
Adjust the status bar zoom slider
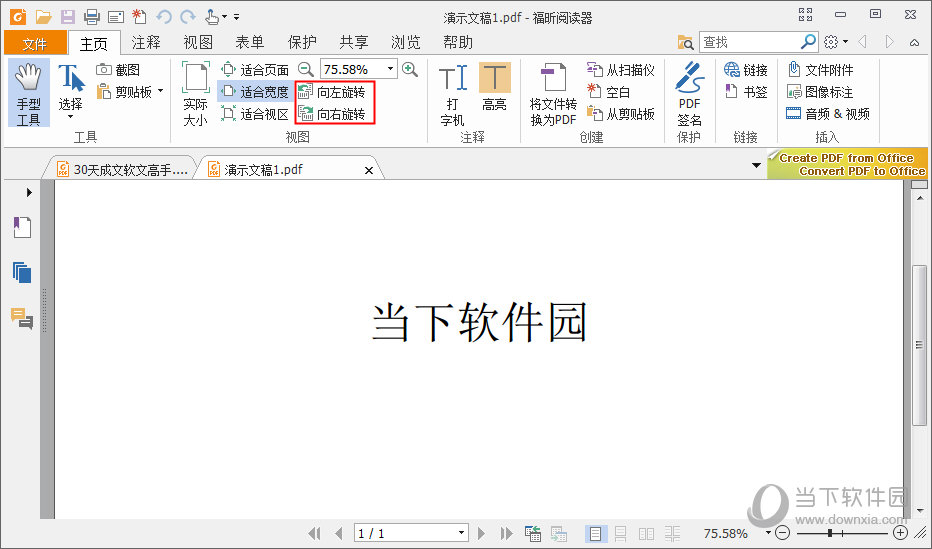click(x=830, y=533)
